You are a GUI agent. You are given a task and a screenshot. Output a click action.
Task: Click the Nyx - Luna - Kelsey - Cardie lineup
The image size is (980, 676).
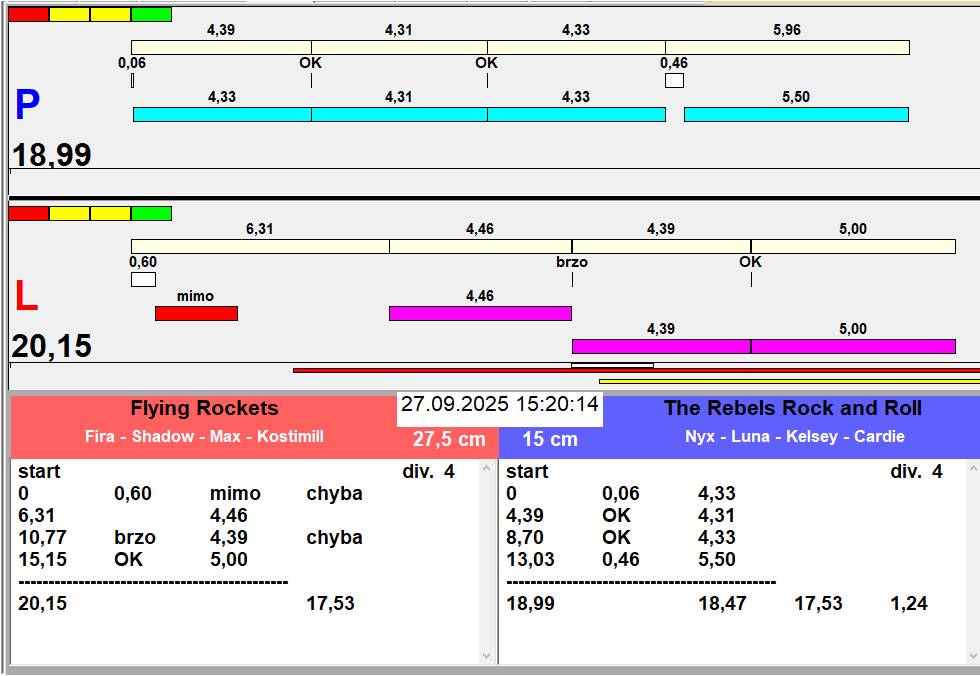tap(795, 436)
